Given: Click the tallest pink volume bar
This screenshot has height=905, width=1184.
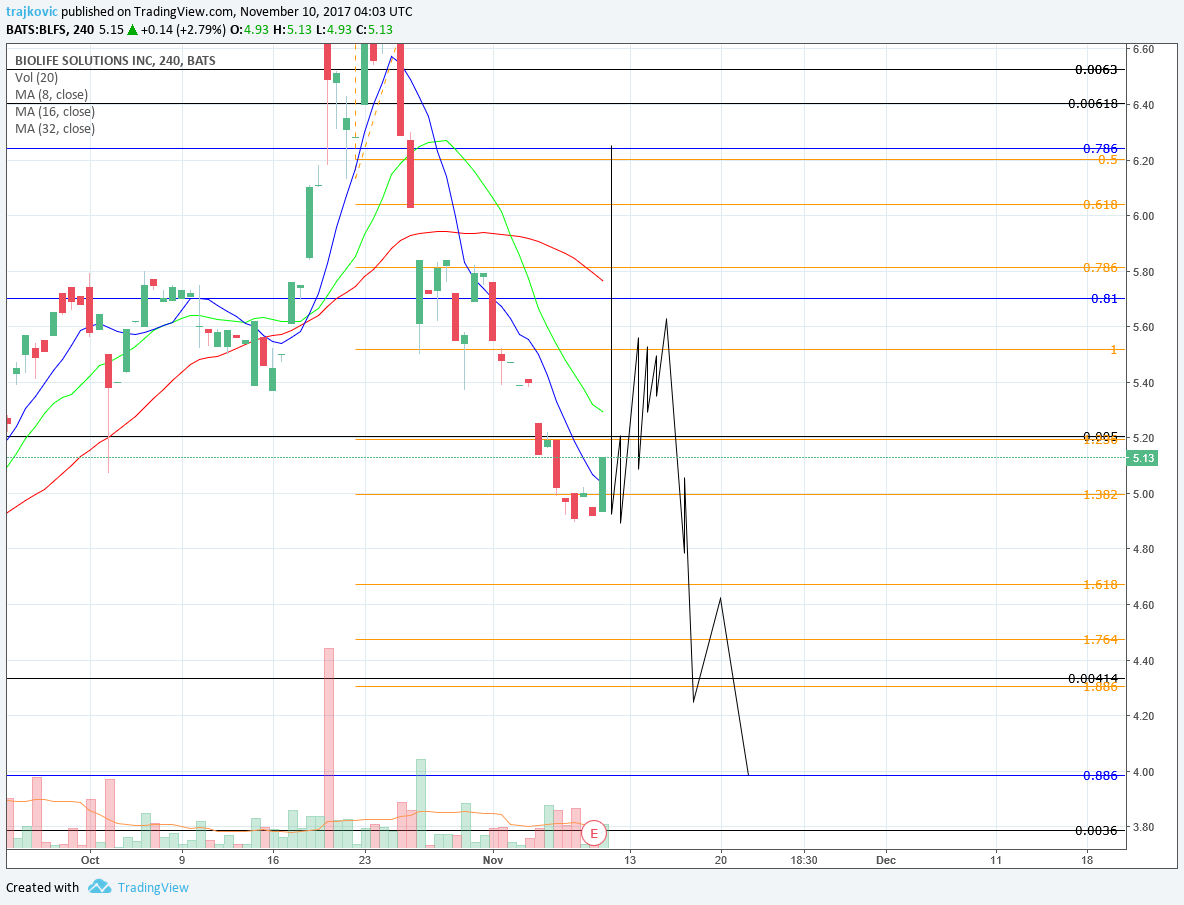Looking at the screenshot, I should tap(328, 747).
